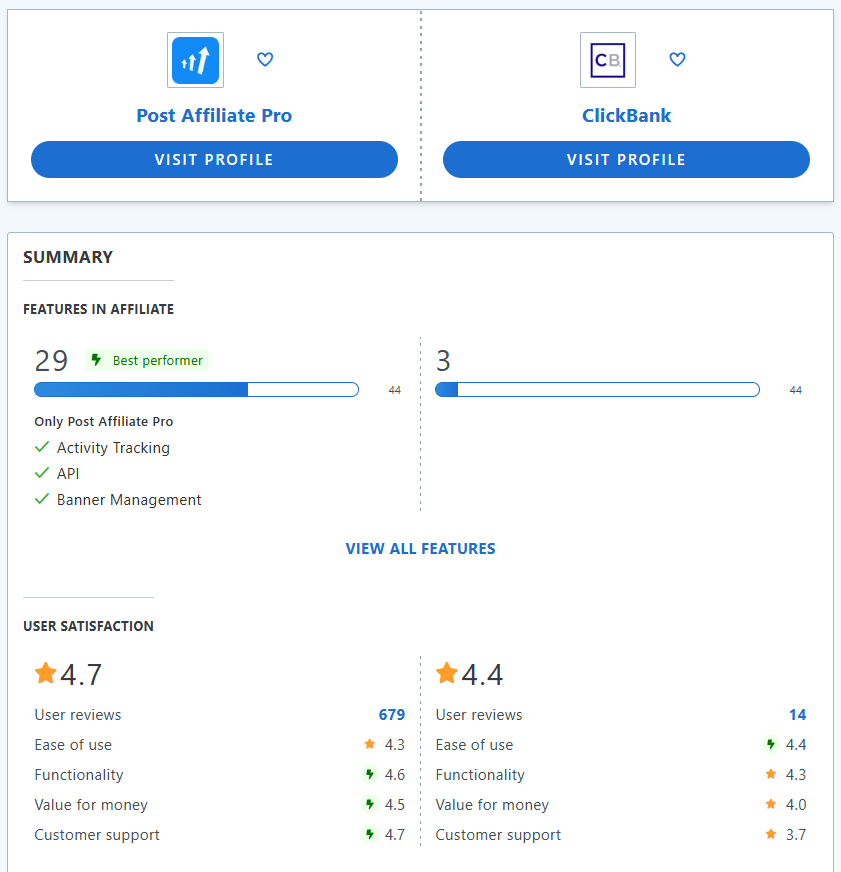Viewport: 841px width, 872px height.
Task: Visit the ClickBank profile
Action: tap(626, 159)
